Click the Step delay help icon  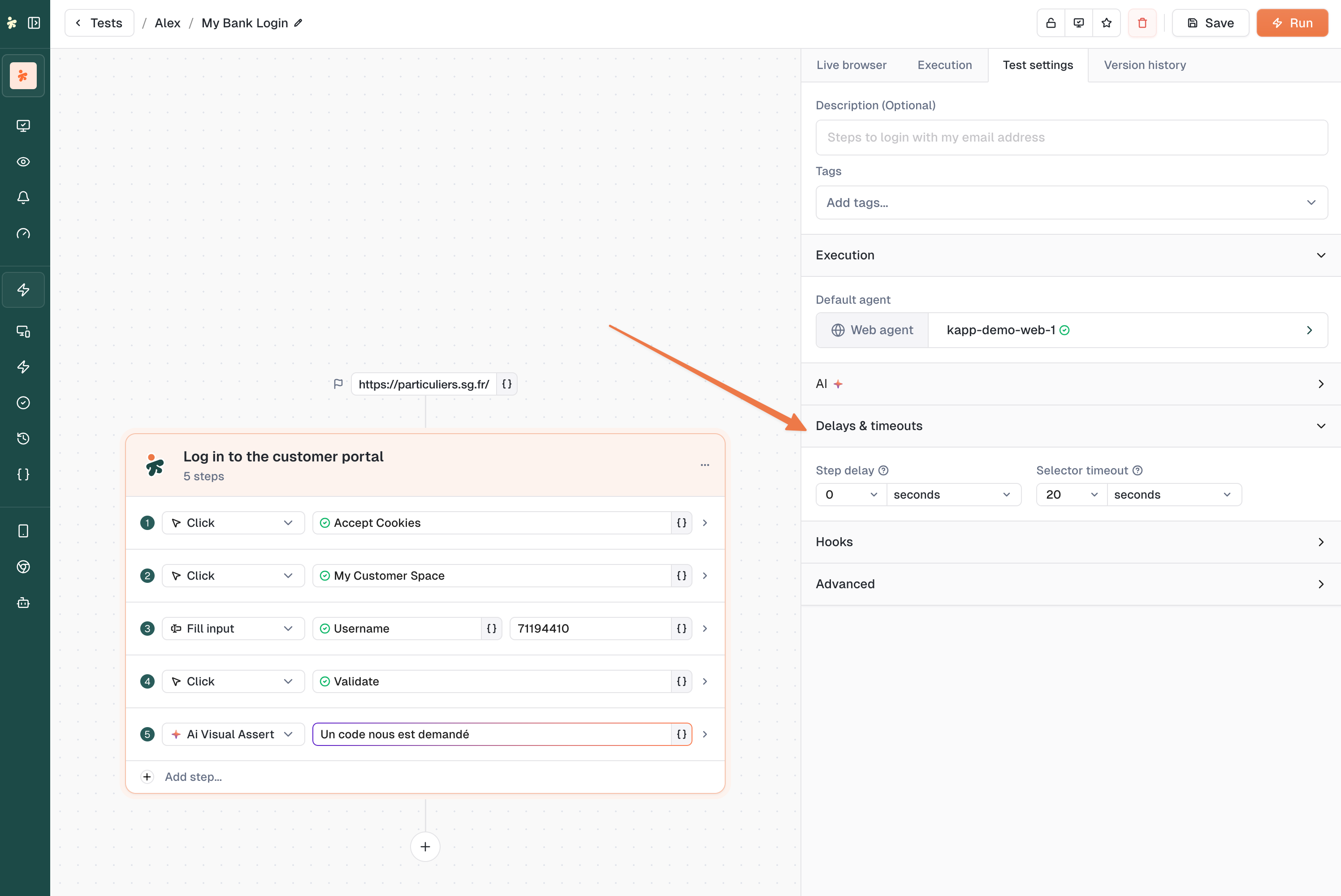tap(883, 470)
